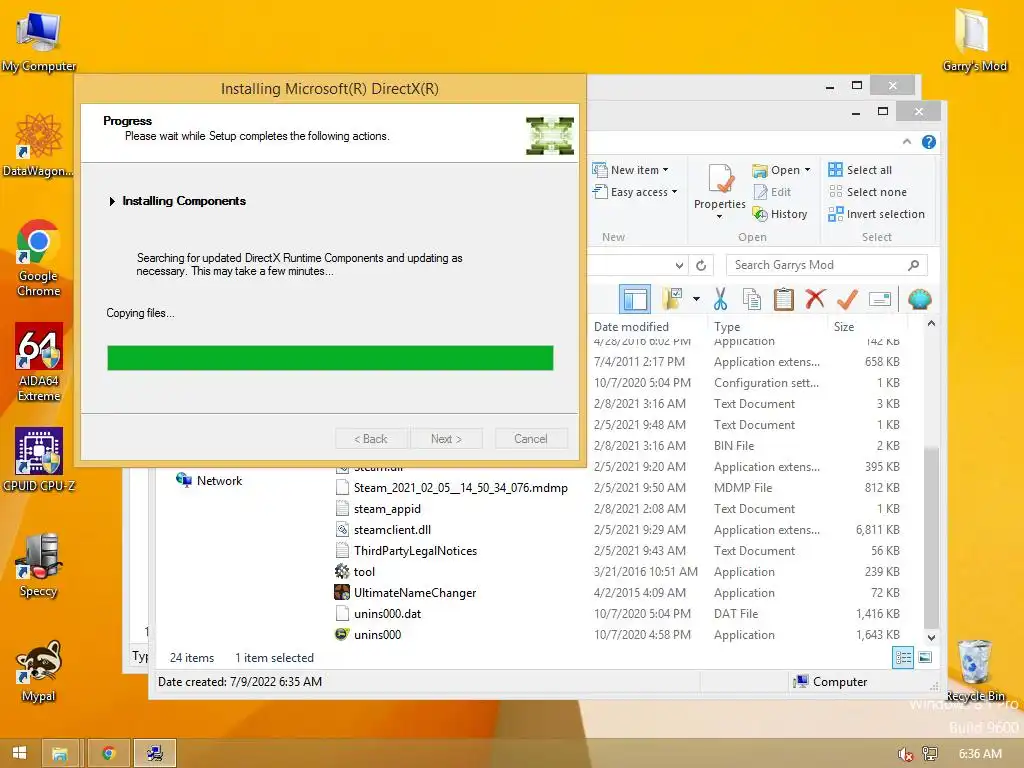Screen dimensions: 1024x768
Task: Select the UltimateNameChanger application
Action: click(x=406, y=592)
